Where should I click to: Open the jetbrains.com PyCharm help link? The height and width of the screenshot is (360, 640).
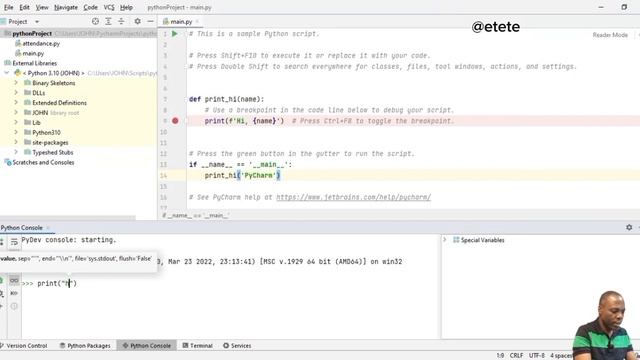[x=353, y=197]
